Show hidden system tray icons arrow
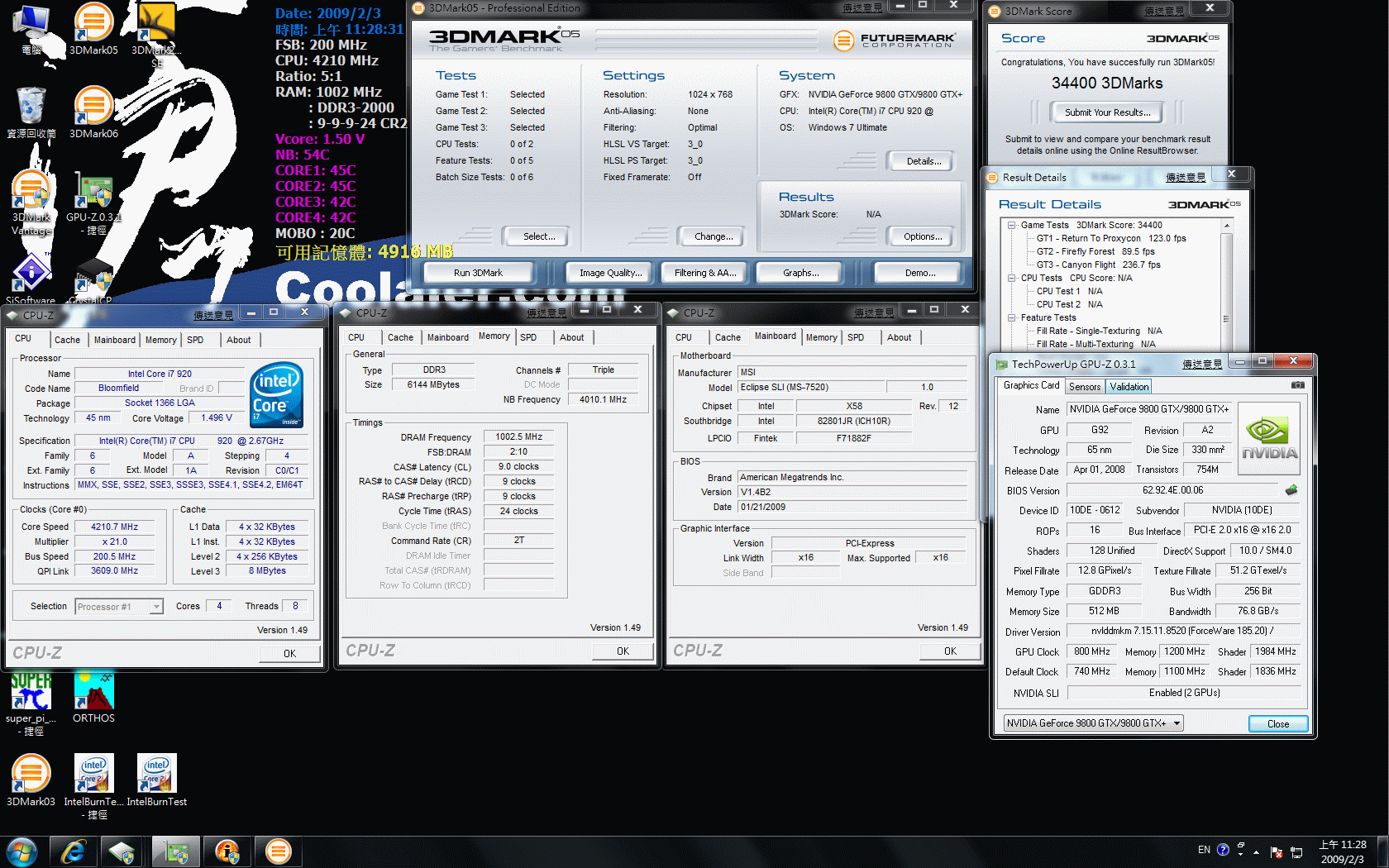 [1256, 851]
